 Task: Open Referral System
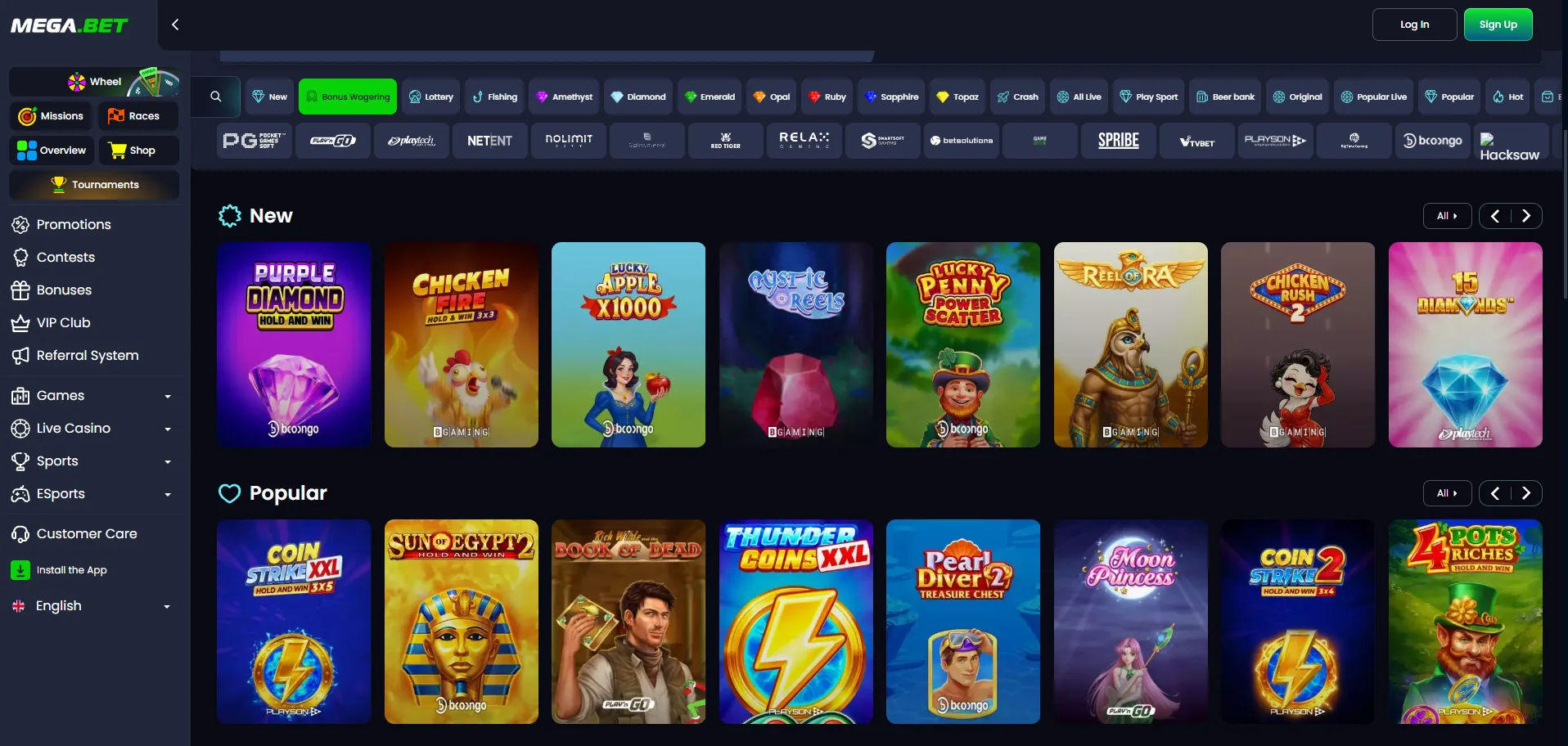click(x=88, y=355)
